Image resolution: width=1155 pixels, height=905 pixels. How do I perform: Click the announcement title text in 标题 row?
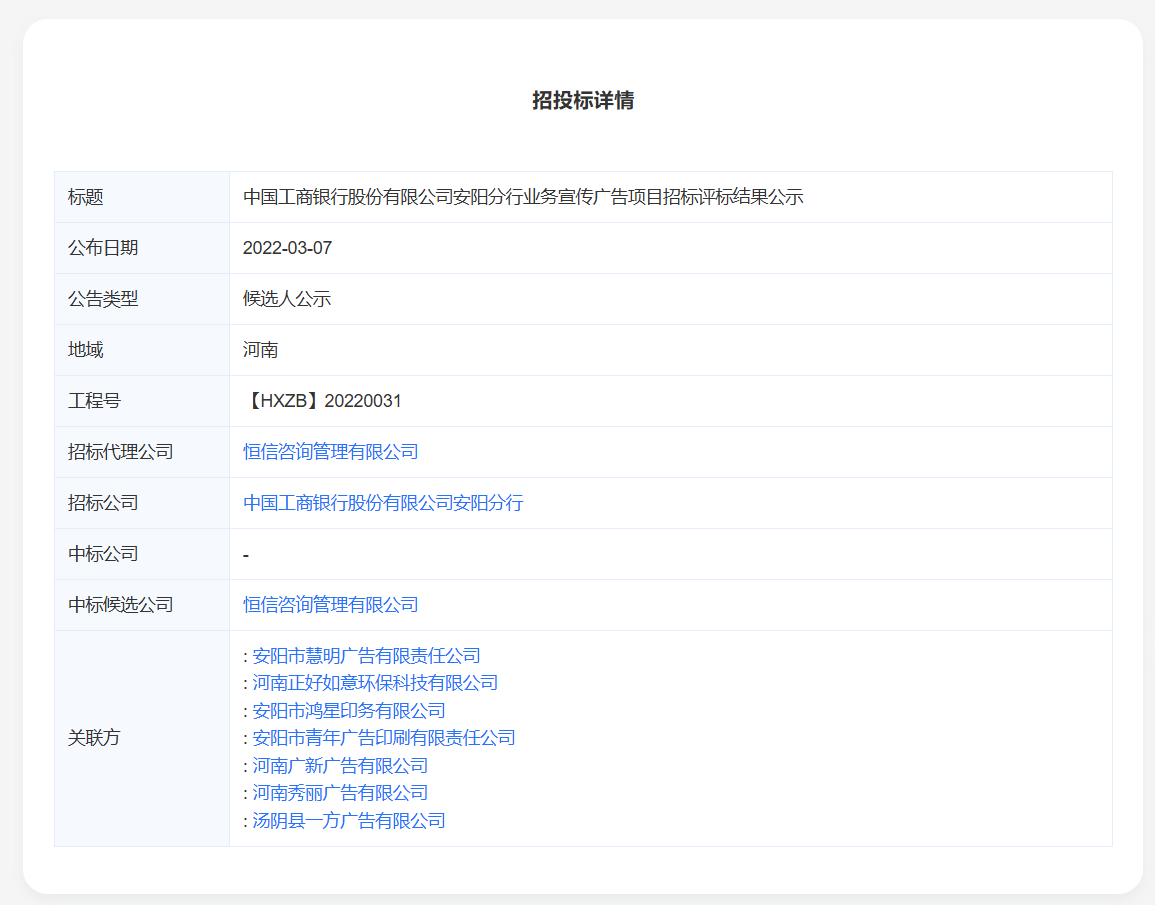[x=523, y=197]
